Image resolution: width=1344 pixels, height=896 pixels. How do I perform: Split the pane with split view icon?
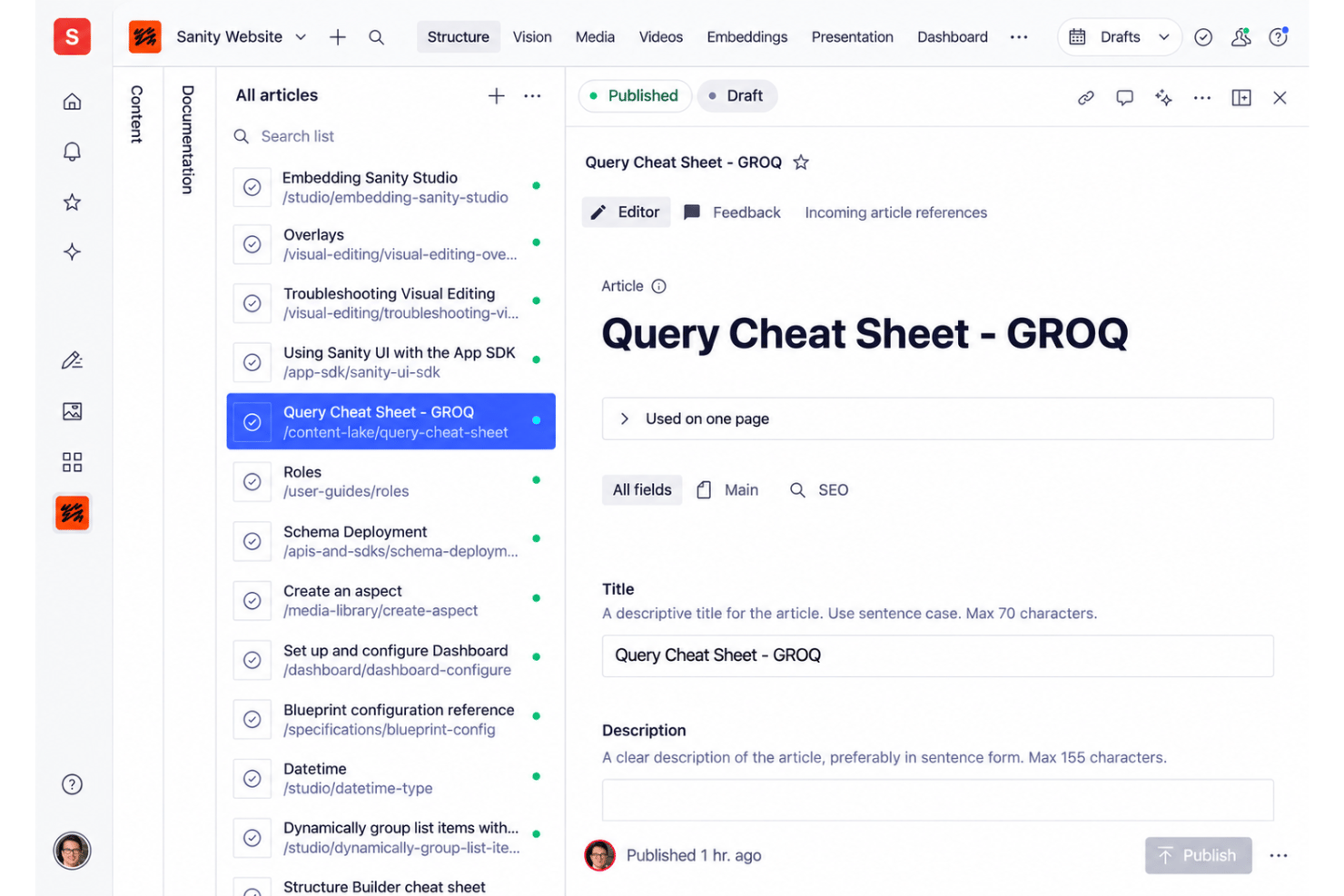[x=1241, y=97]
